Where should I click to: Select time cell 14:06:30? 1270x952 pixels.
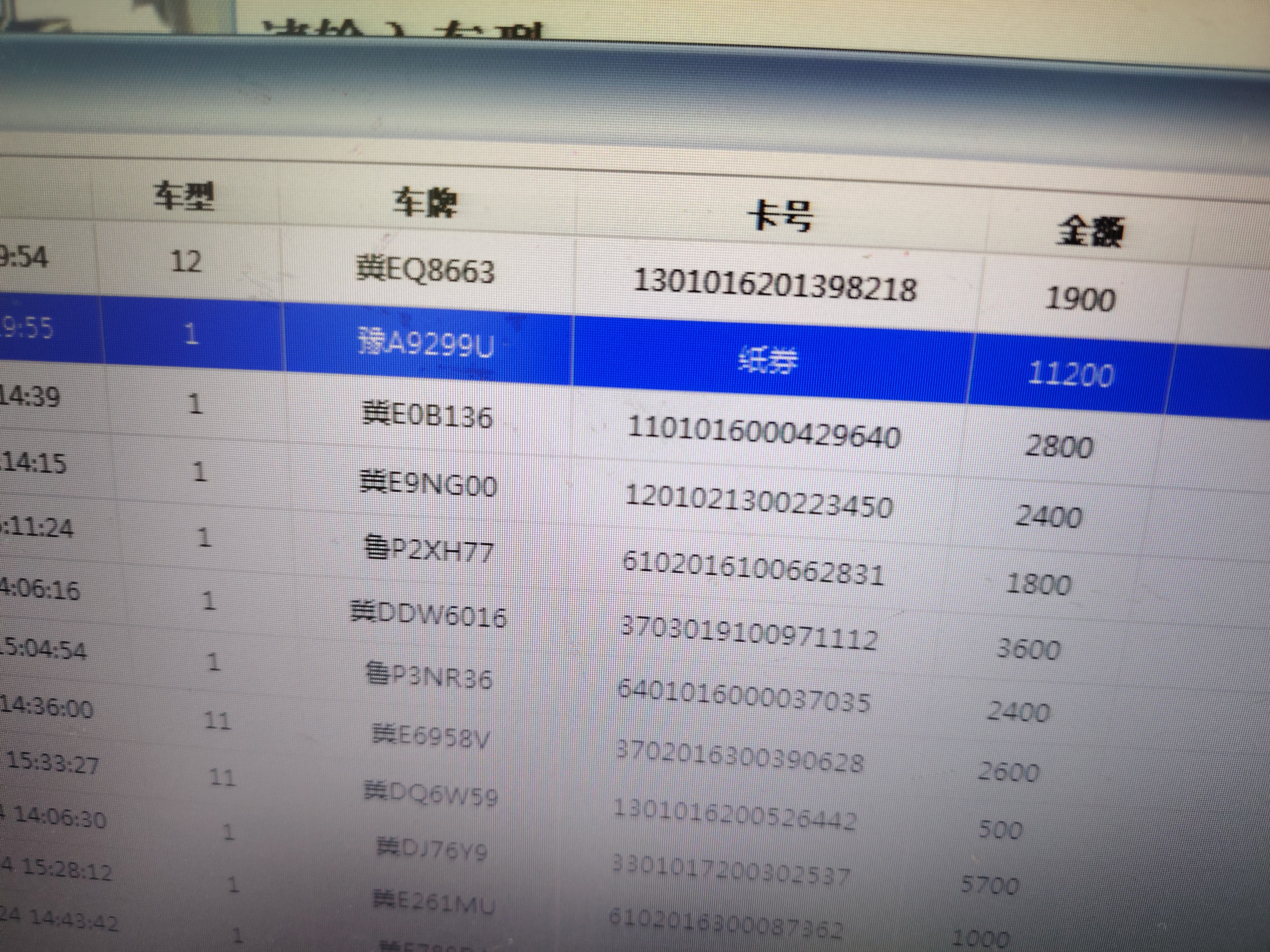61,817
